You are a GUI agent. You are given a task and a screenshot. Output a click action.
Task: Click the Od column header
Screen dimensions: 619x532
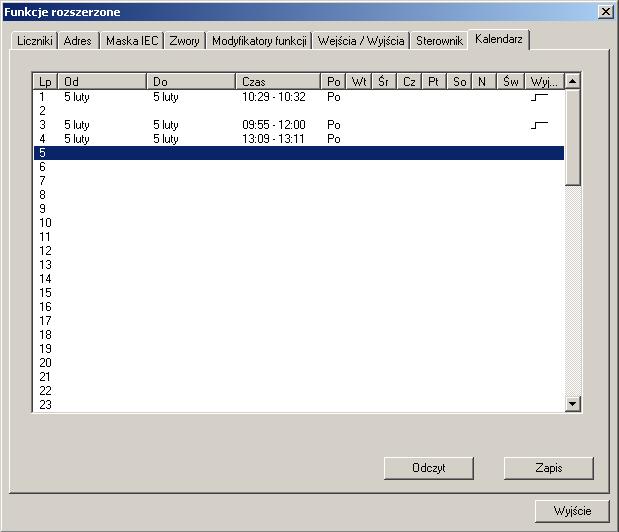[x=102, y=82]
